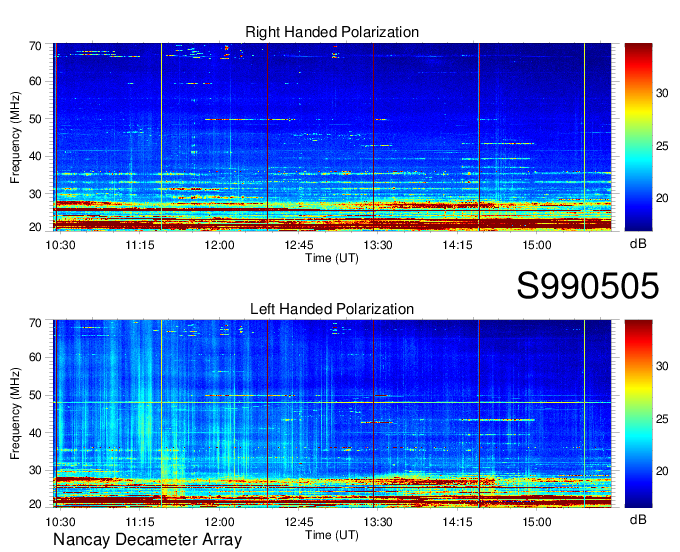Click the 13:30 time tick under Right Handed plot
The height and width of the screenshot is (552, 680).
pos(378,245)
